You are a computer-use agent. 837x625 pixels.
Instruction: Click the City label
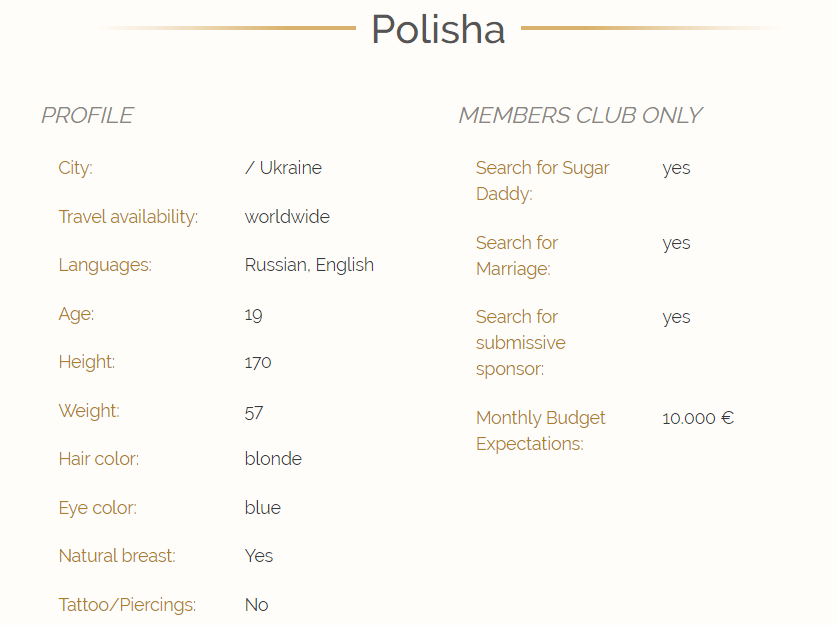click(75, 168)
